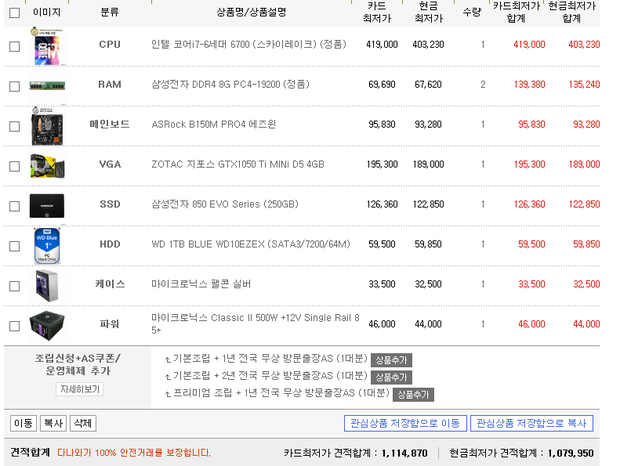Check the 케이스 row checkbox
The width and height of the screenshot is (620, 466).
click(14, 286)
